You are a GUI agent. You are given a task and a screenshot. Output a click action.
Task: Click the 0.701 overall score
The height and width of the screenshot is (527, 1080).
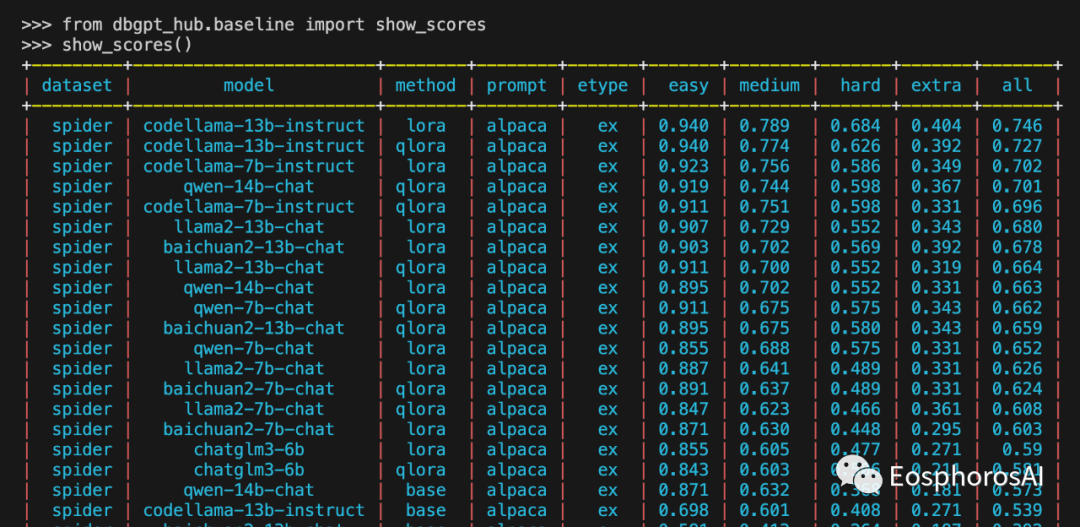point(1017,187)
